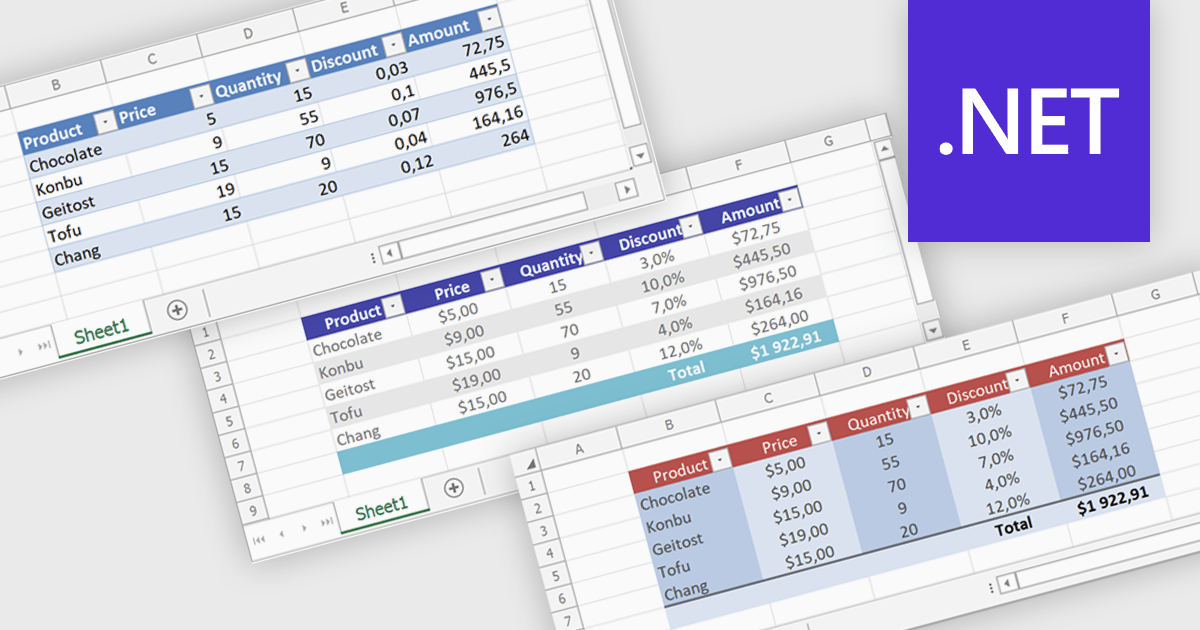Add a new sheet in the purple-table window
The height and width of the screenshot is (630, 1200).
tap(454, 487)
